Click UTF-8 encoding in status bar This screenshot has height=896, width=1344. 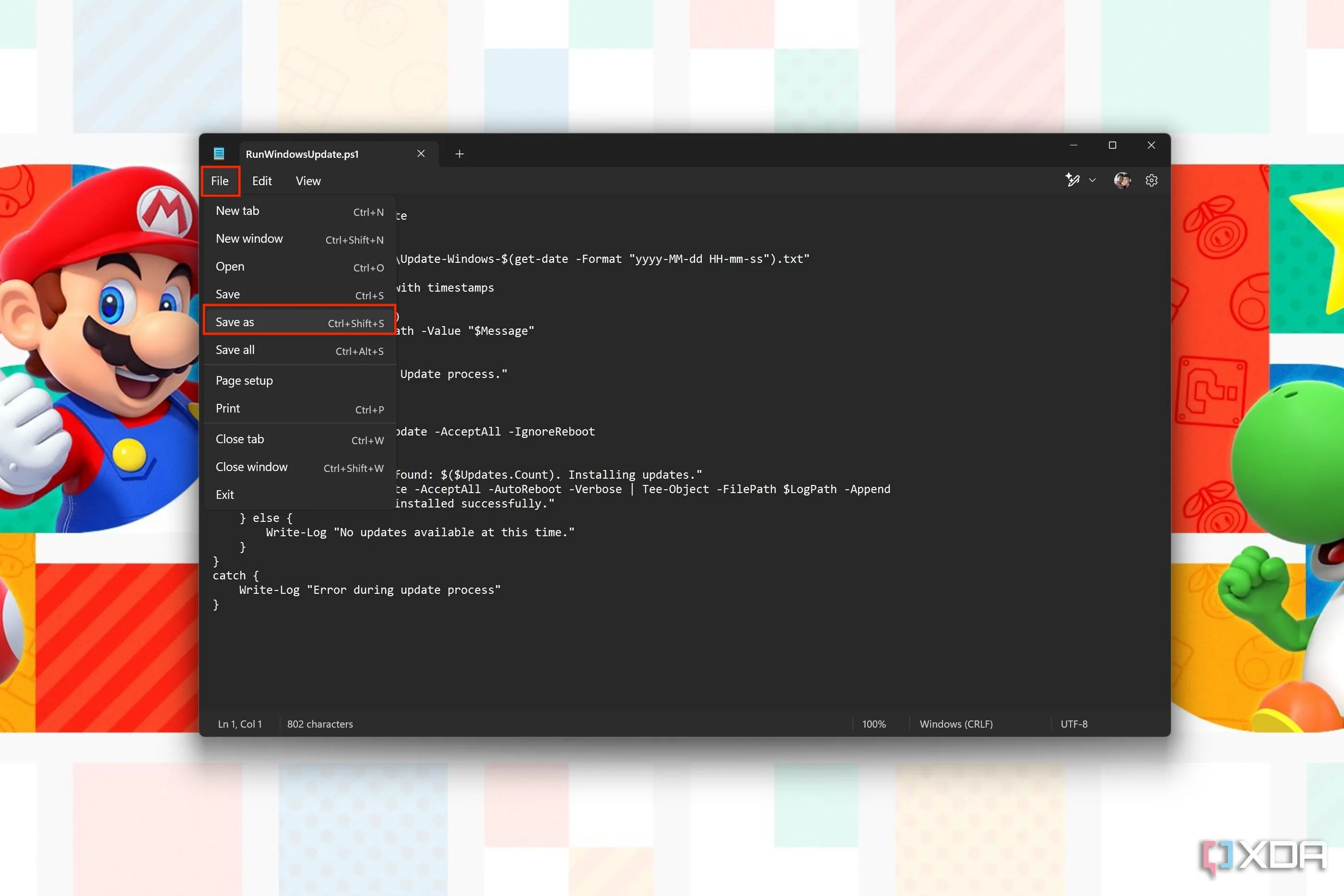click(1073, 724)
